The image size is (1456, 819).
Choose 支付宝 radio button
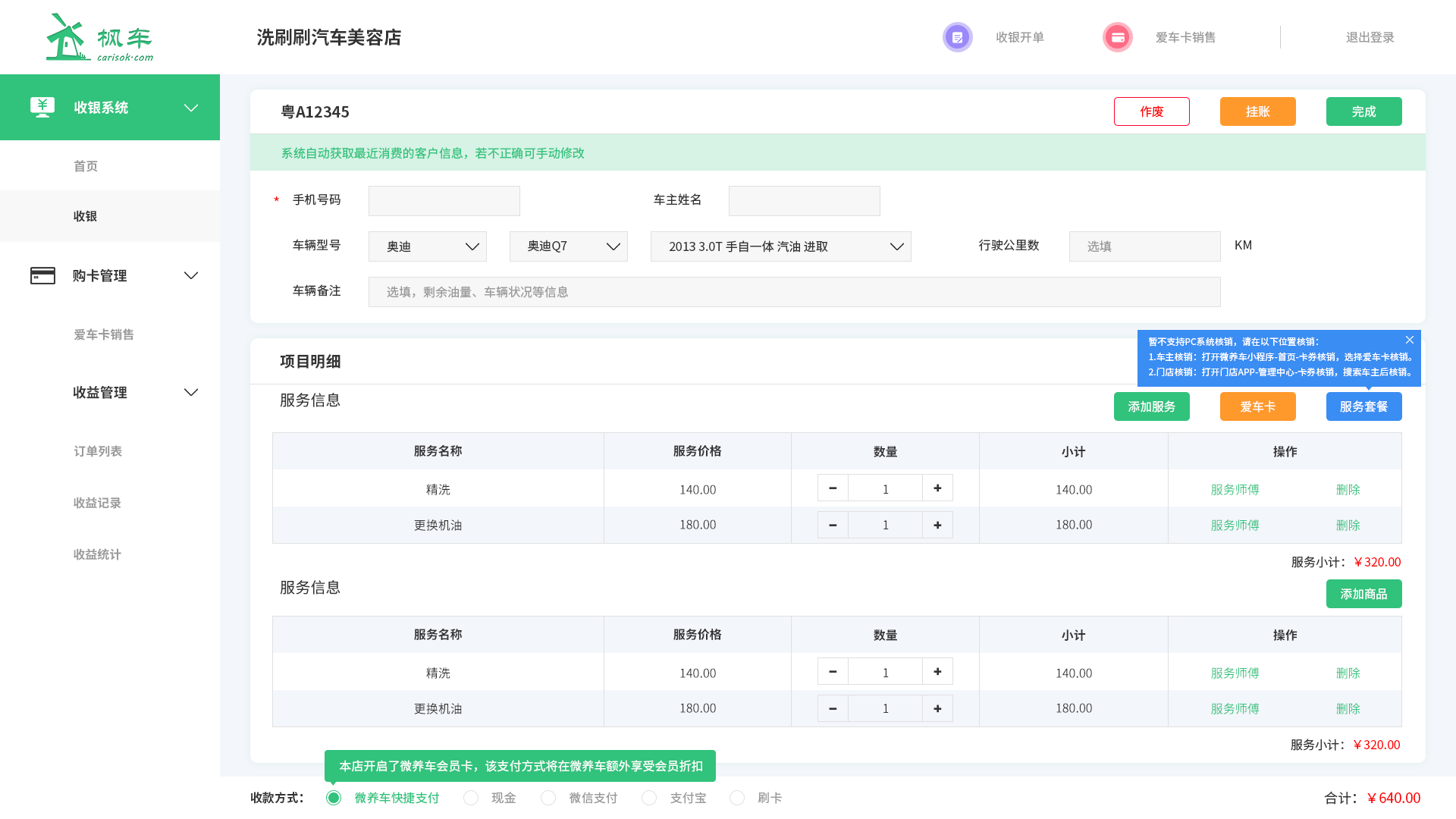[x=649, y=798]
